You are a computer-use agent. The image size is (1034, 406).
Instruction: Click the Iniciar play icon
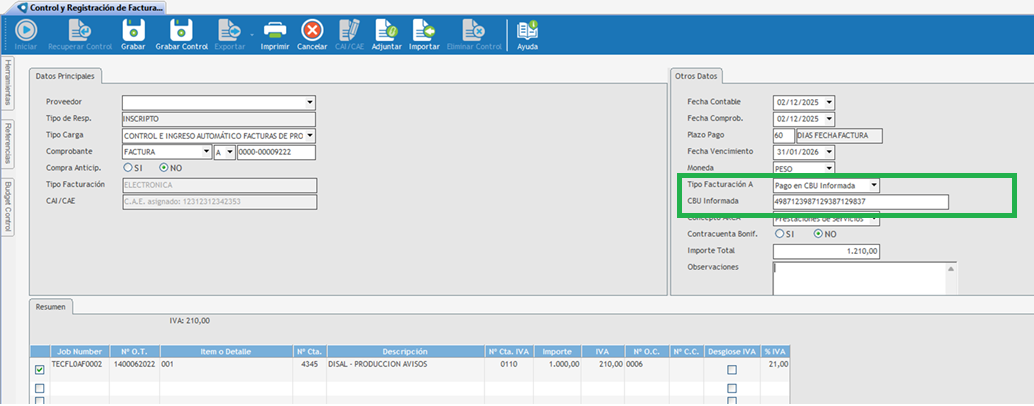(24, 31)
